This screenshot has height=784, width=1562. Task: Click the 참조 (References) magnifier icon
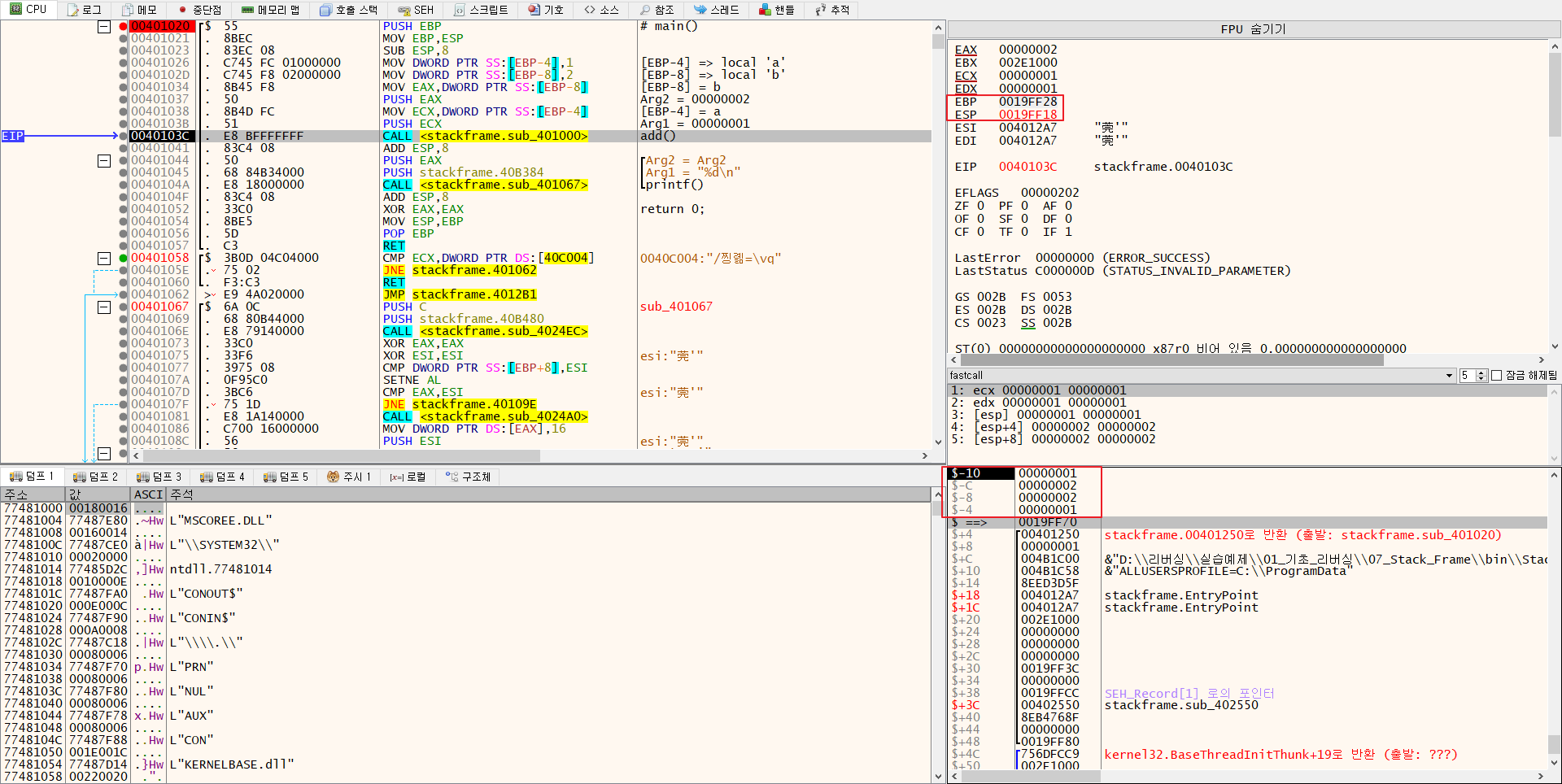645,10
